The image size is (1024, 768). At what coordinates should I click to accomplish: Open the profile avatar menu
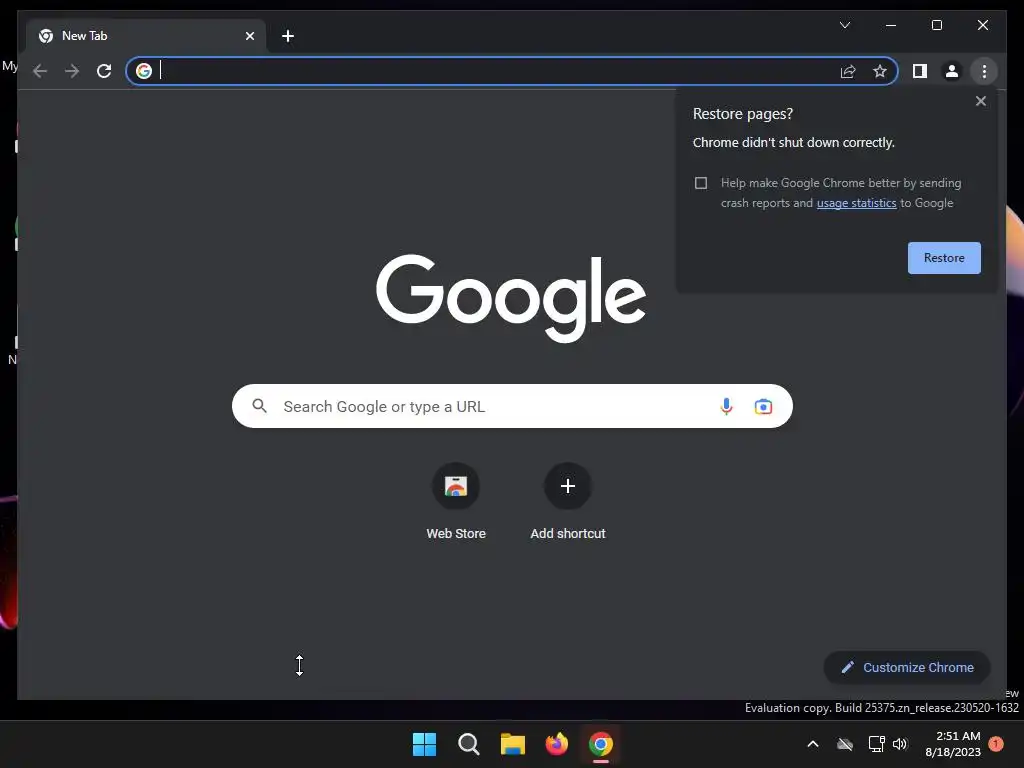click(x=952, y=71)
